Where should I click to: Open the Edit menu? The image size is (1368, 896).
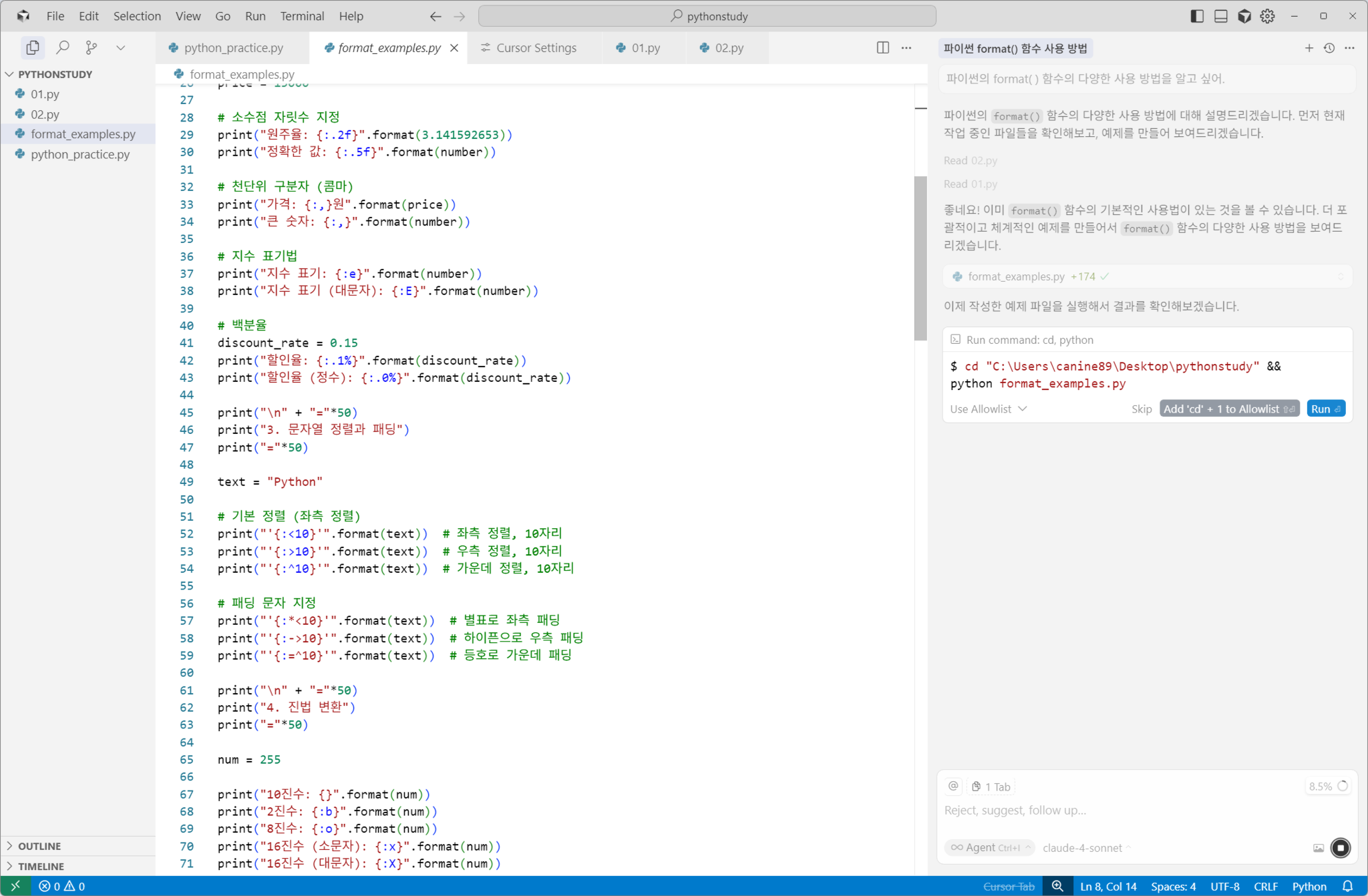point(88,16)
